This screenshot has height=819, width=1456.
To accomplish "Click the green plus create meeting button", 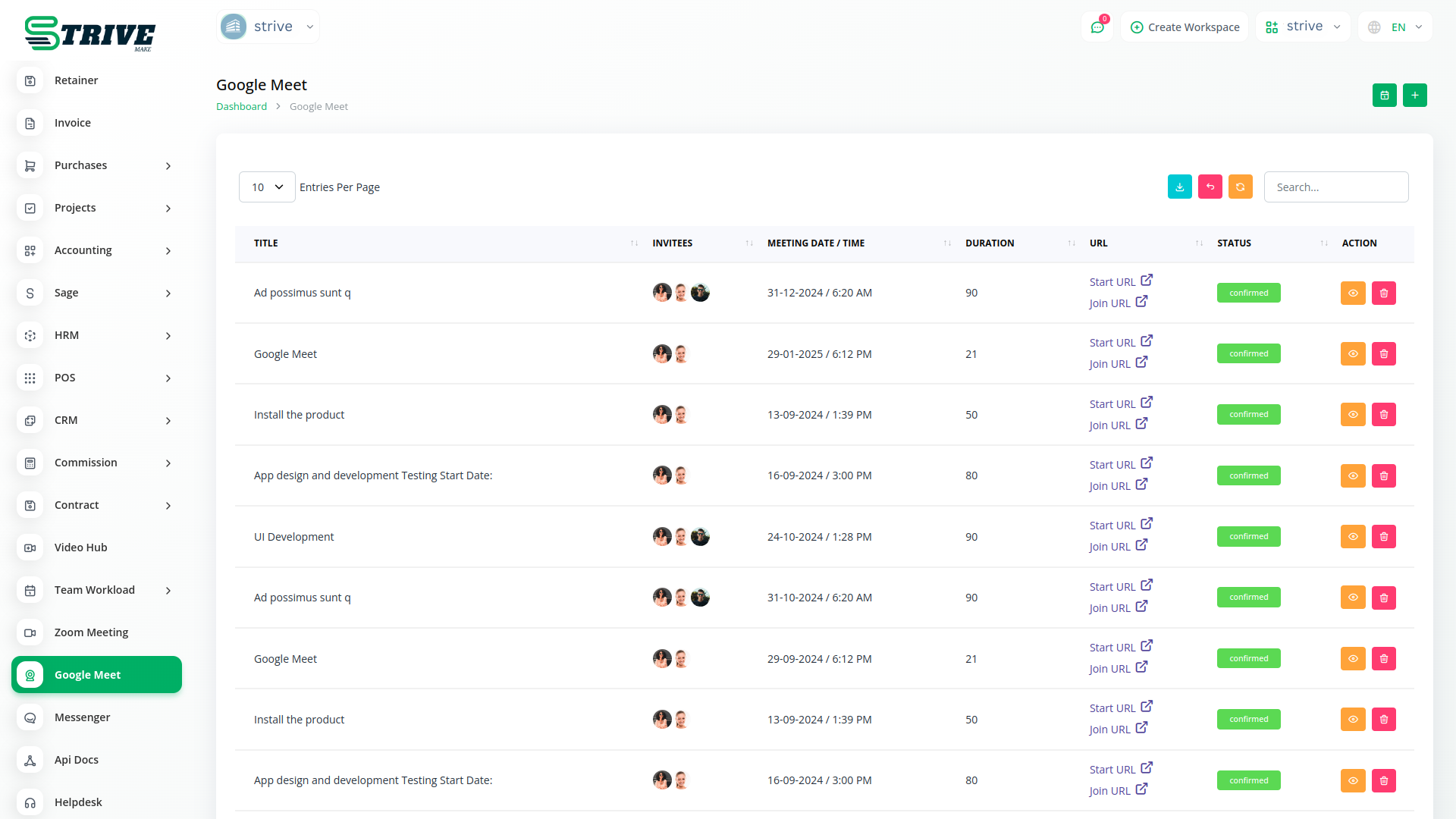I will click(1414, 96).
